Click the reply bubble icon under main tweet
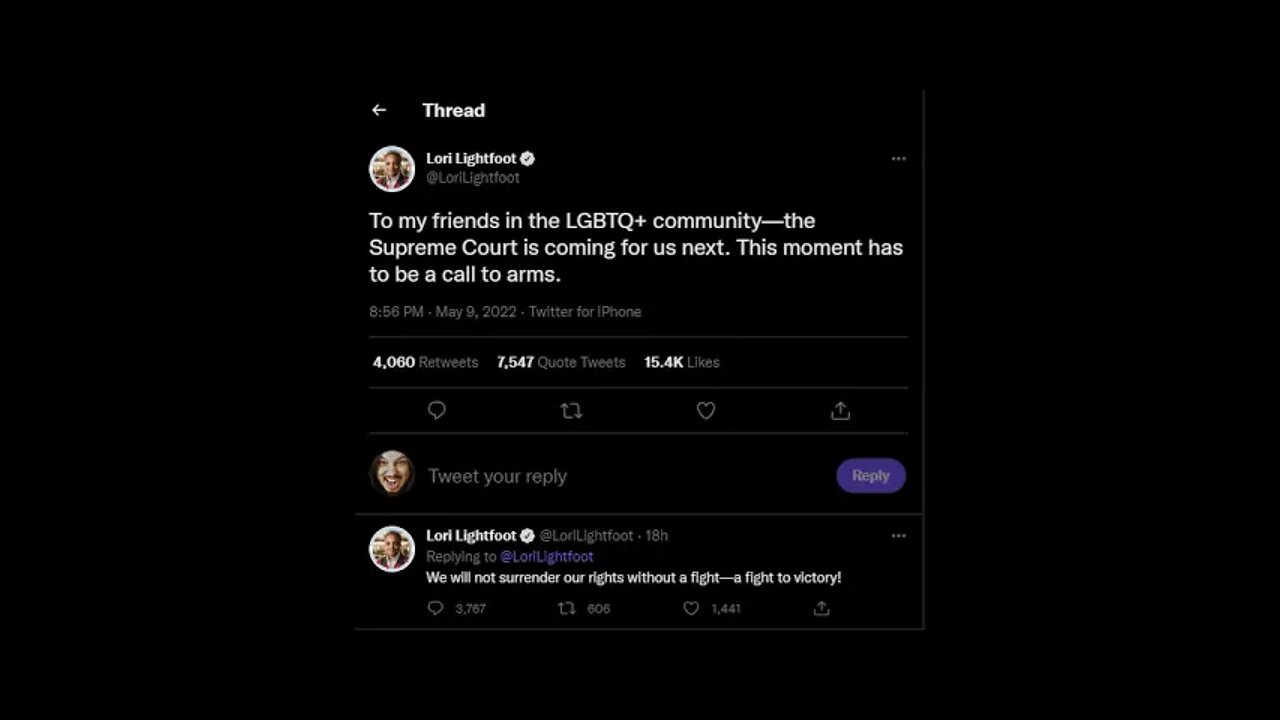Image resolution: width=1280 pixels, height=720 pixels. (437, 410)
